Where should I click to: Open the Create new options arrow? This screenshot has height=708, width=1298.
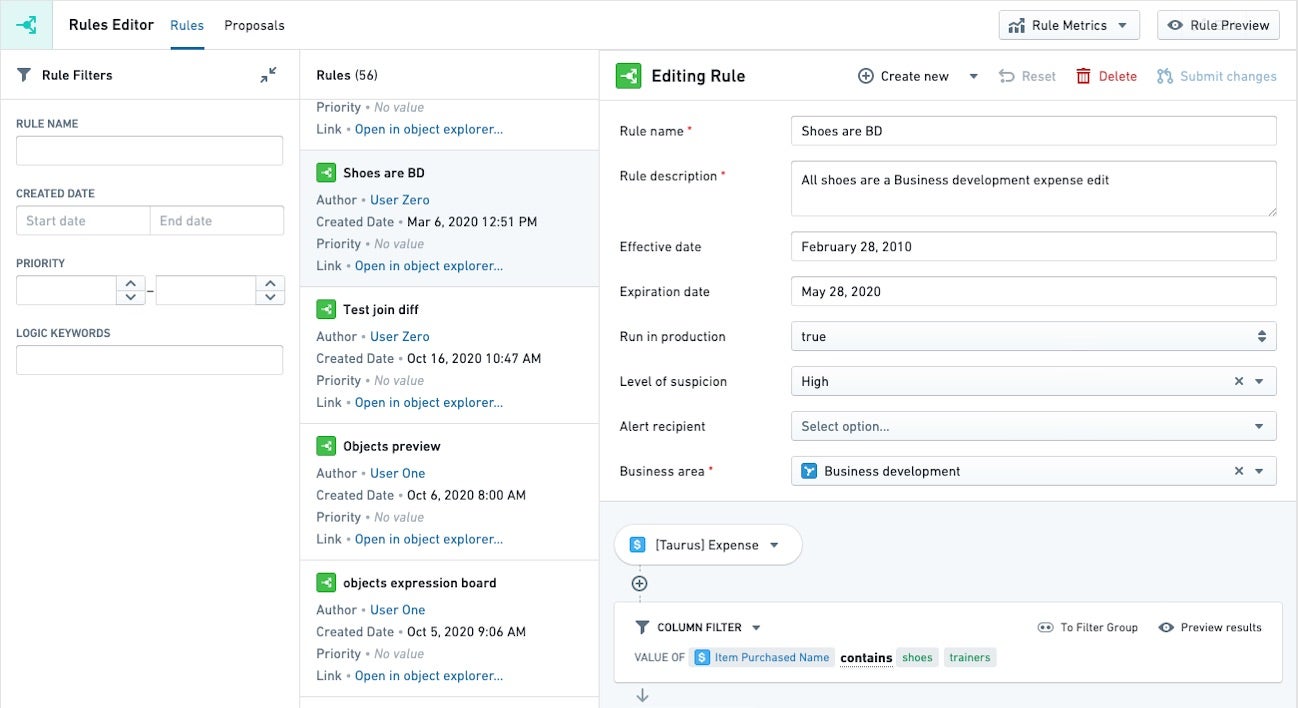click(973, 76)
